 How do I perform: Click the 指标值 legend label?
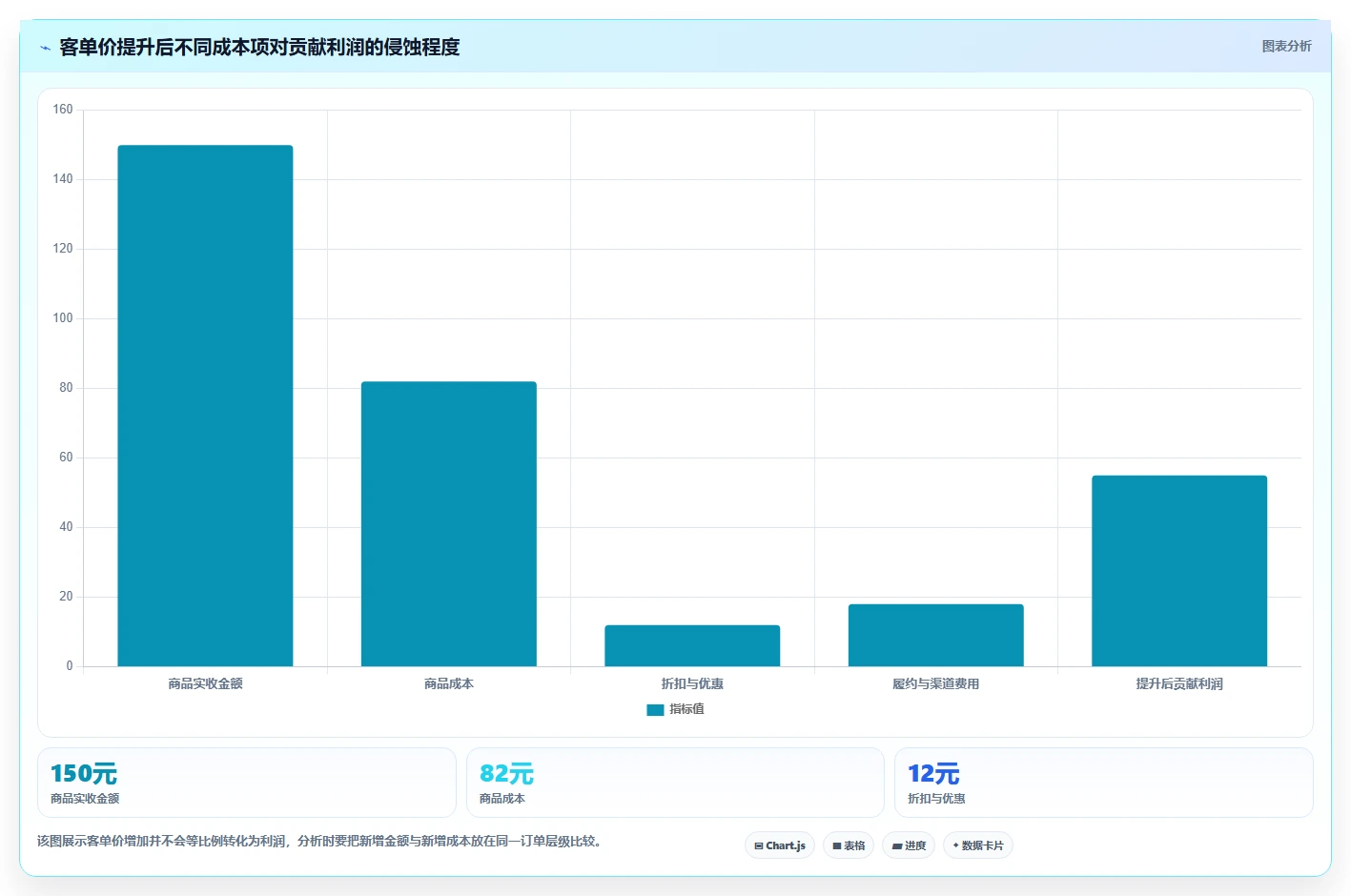pos(686,709)
